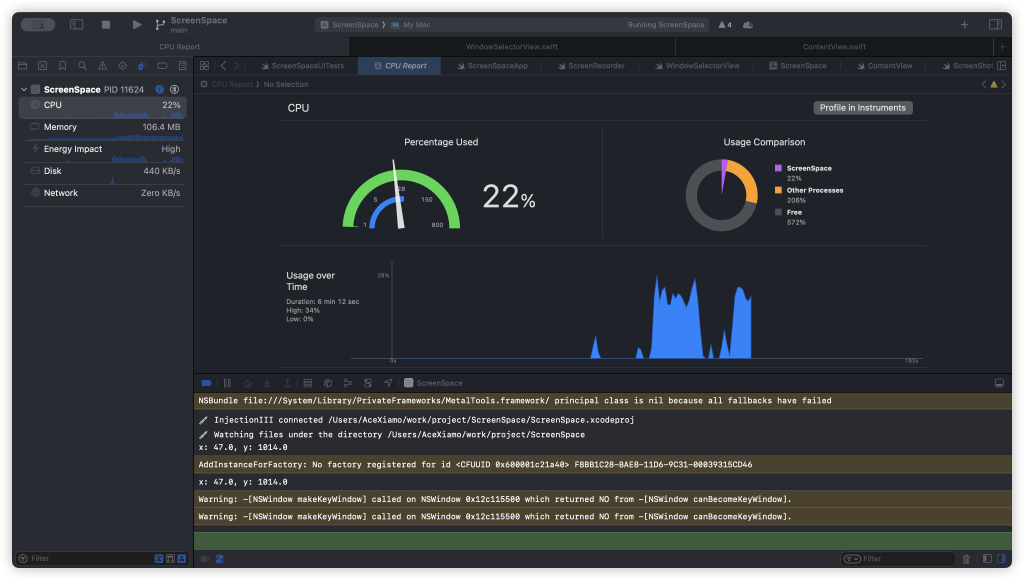Open the ContentView.swift window tab

pyautogui.click(x=834, y=46)
